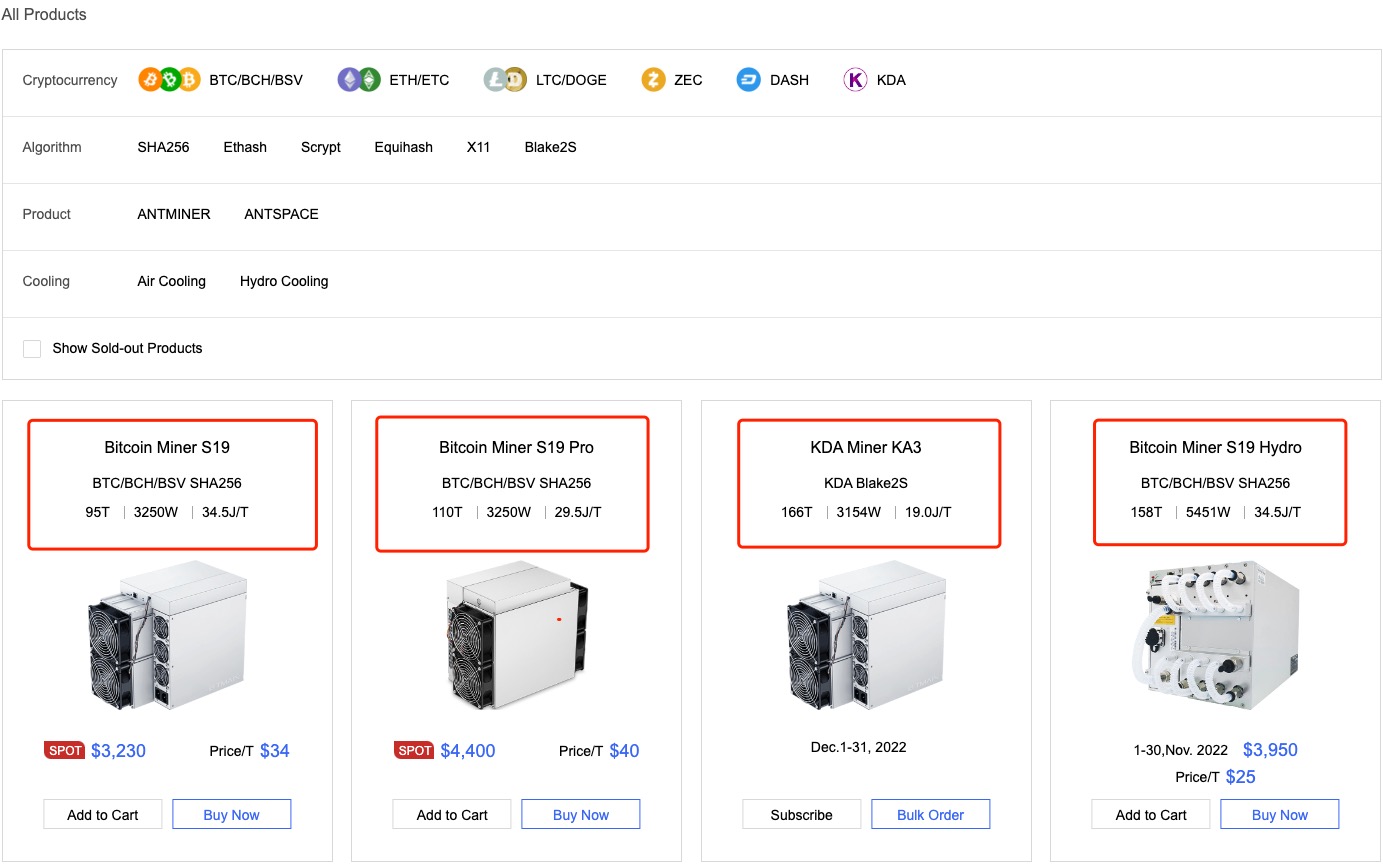The height and width of the screenshot is (865, 1383).
Task: Open KDA Miner KA3 product image
Action: [866, 636]
